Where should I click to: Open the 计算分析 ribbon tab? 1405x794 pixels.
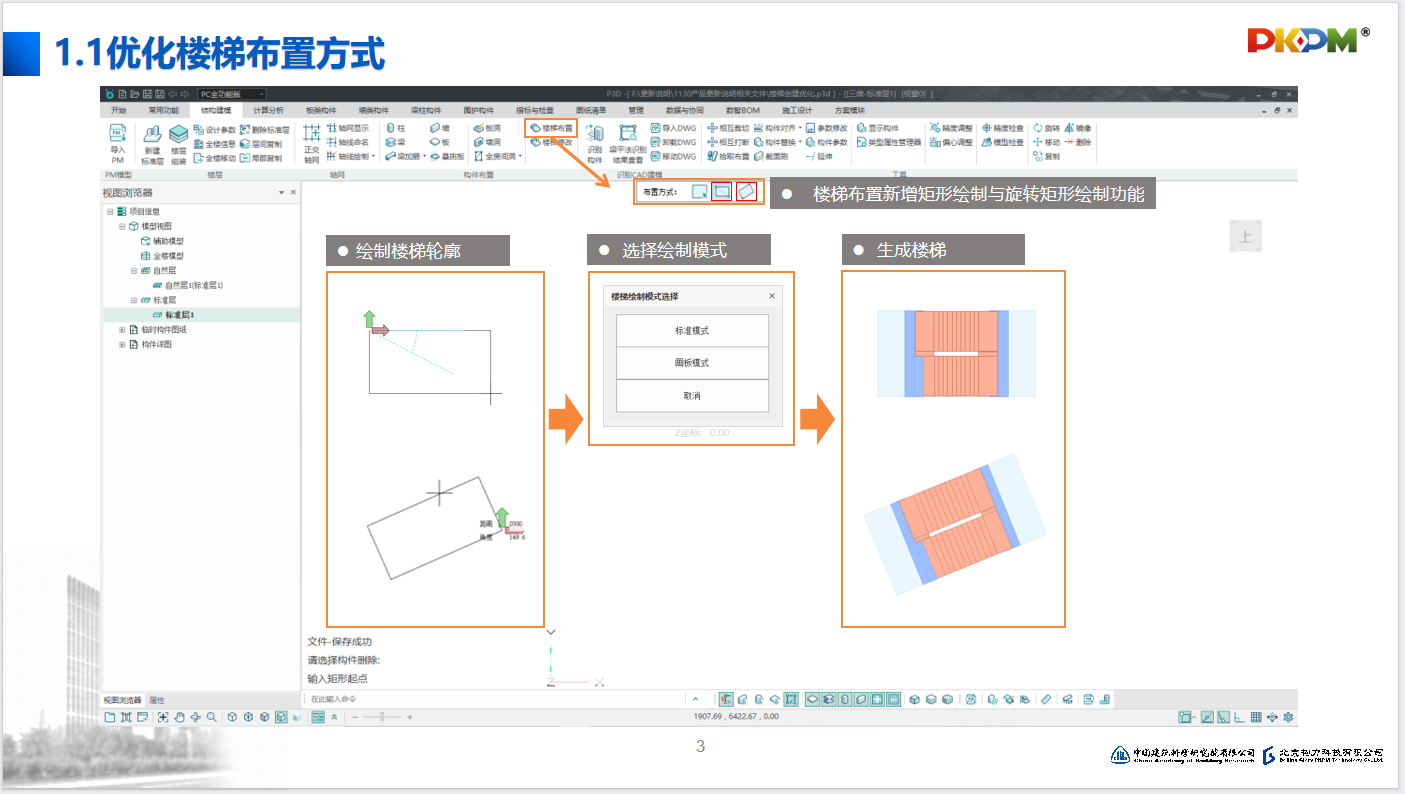267,110
